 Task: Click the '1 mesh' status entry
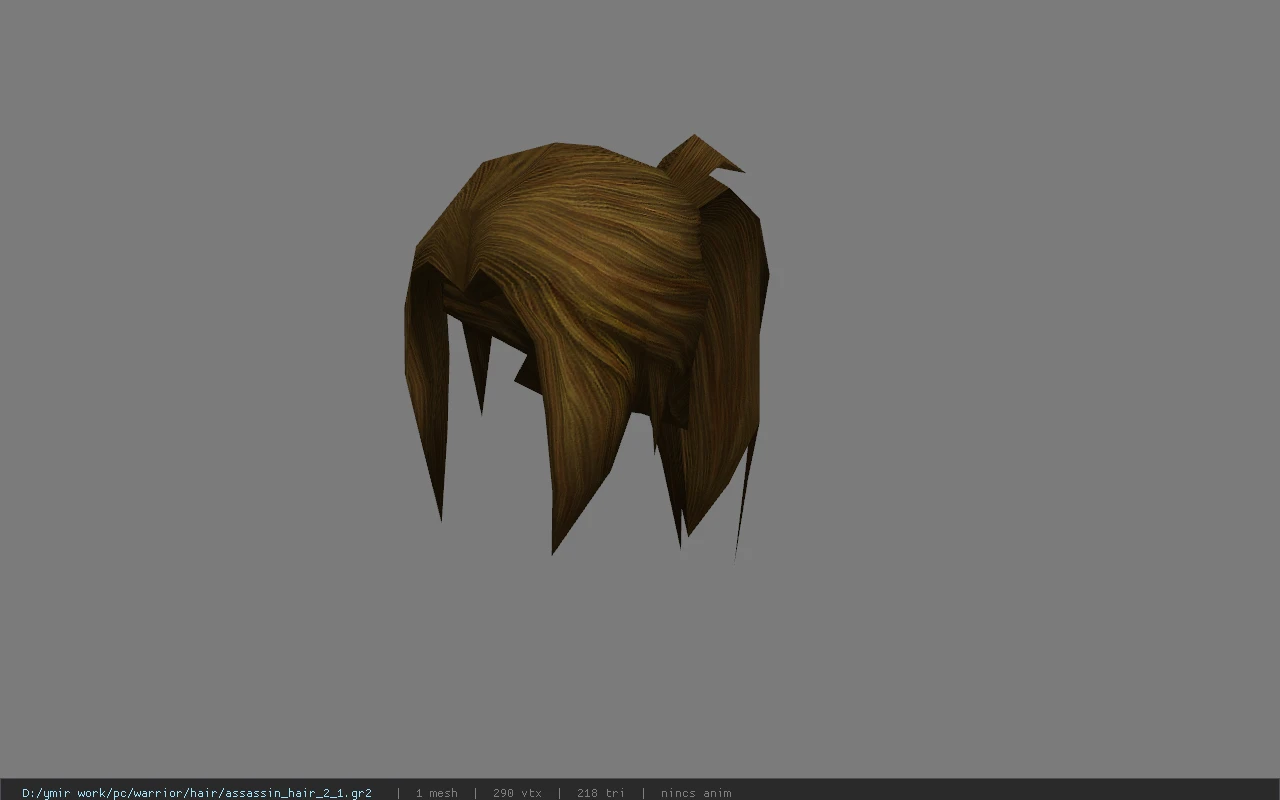436,793
